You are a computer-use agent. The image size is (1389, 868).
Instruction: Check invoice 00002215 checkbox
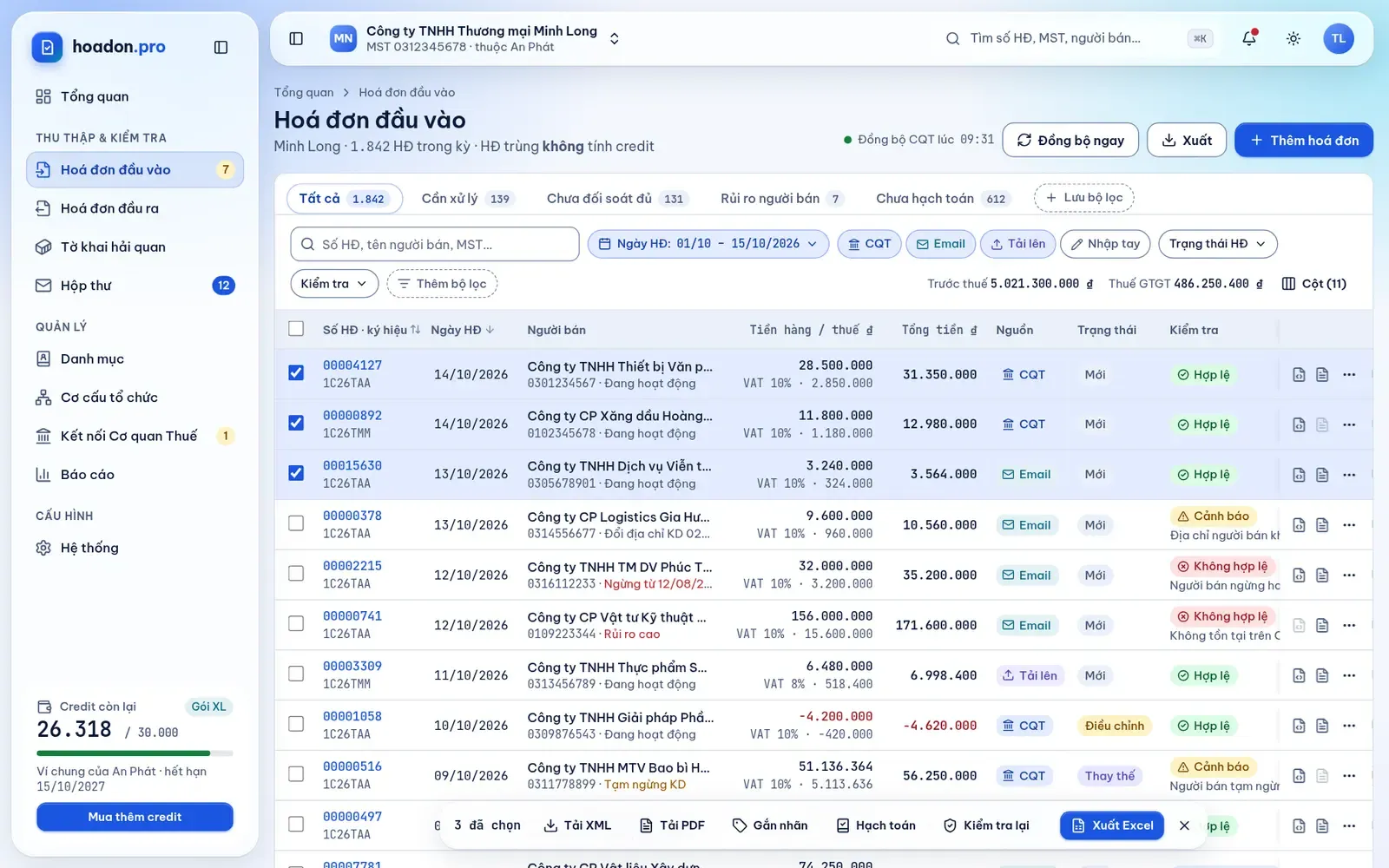tap(296, 574)
